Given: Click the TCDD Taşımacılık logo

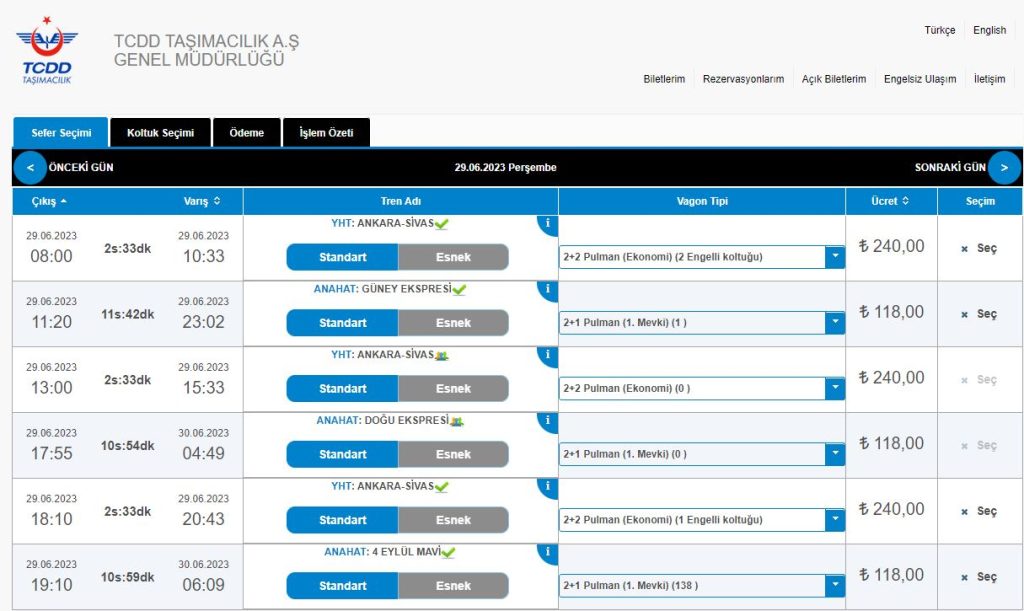Looking at the screenshot, I should 47,51.
